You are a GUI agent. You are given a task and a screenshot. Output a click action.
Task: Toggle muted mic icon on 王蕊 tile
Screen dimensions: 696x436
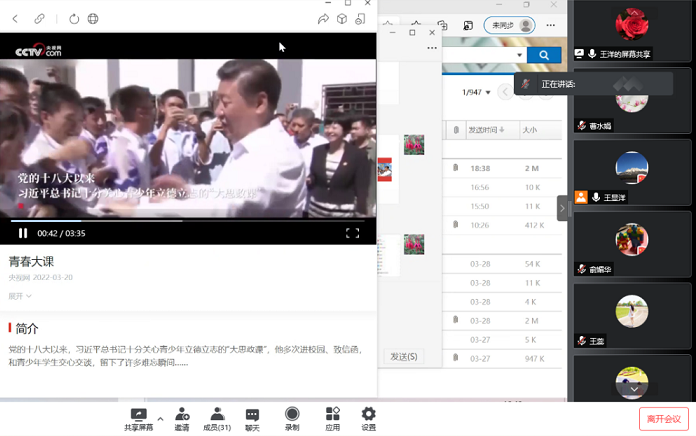click(x=581, y=341)
